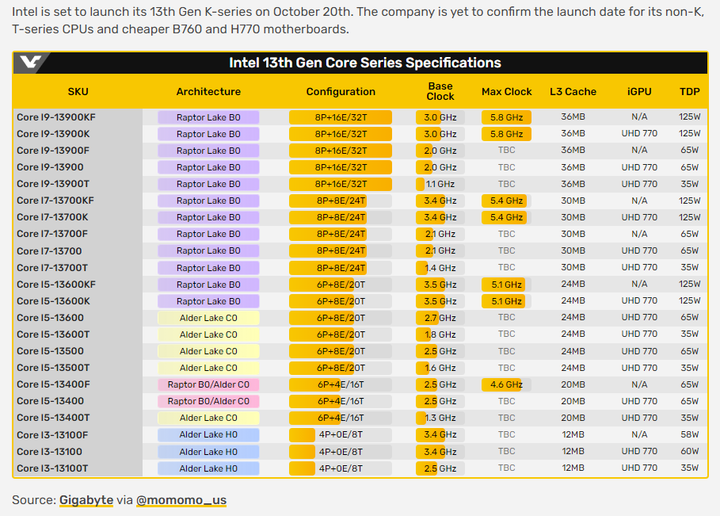
Task: Select the Core I5-13500T SKU cell
Action: (78, 367)
